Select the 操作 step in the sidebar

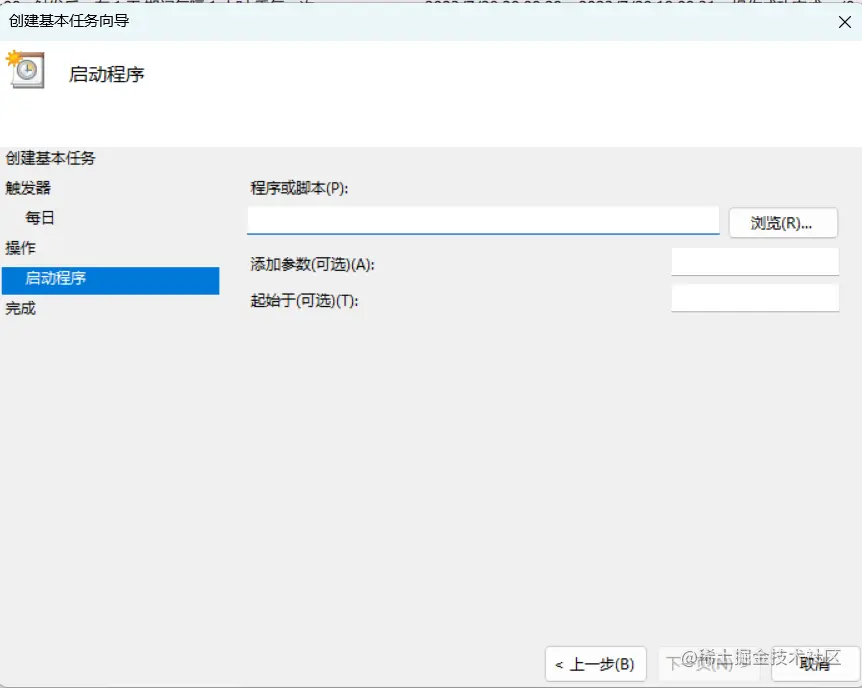[x=19, y=247]
